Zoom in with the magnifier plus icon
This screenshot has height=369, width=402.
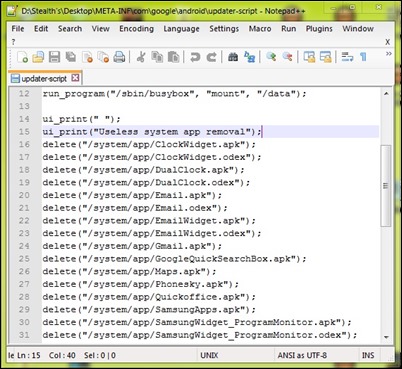(x=271, y=57)
